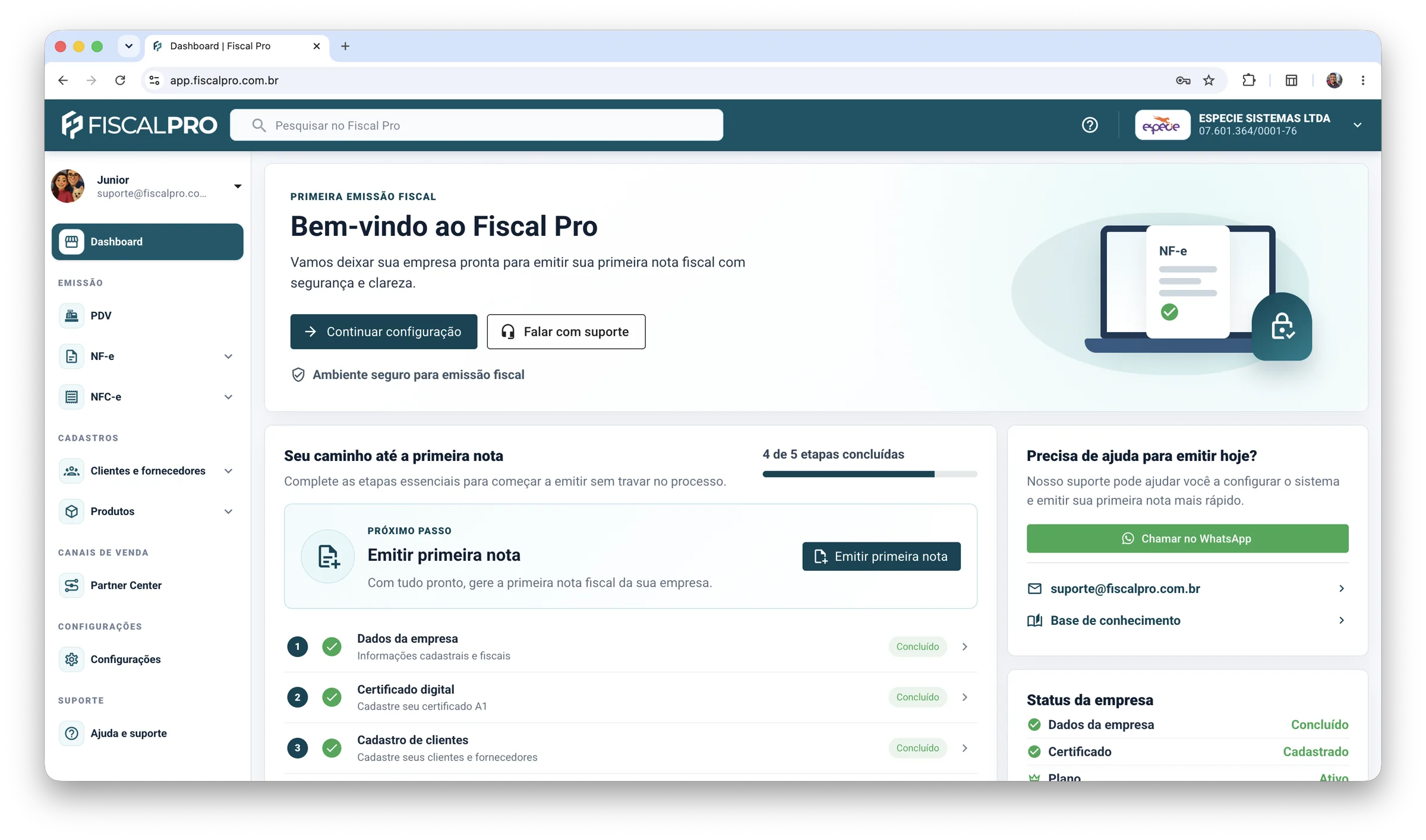Reload the page with refresh icon
This screenshot has height=840, width=1426.
[x=120, y=80]
